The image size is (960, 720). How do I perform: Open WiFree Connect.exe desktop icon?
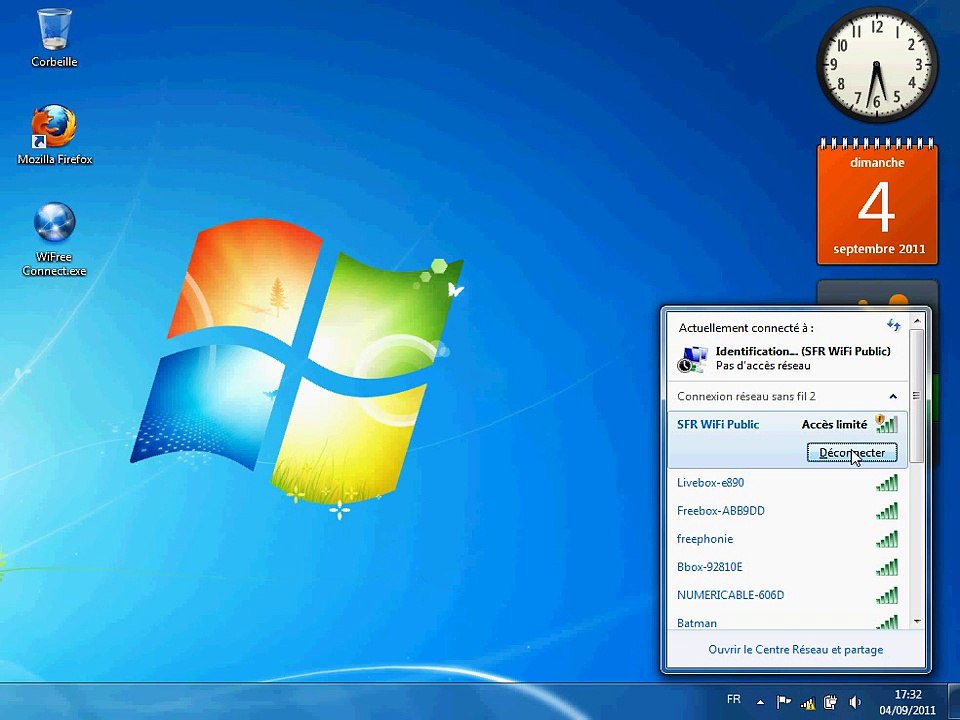(x=54, y=239)
